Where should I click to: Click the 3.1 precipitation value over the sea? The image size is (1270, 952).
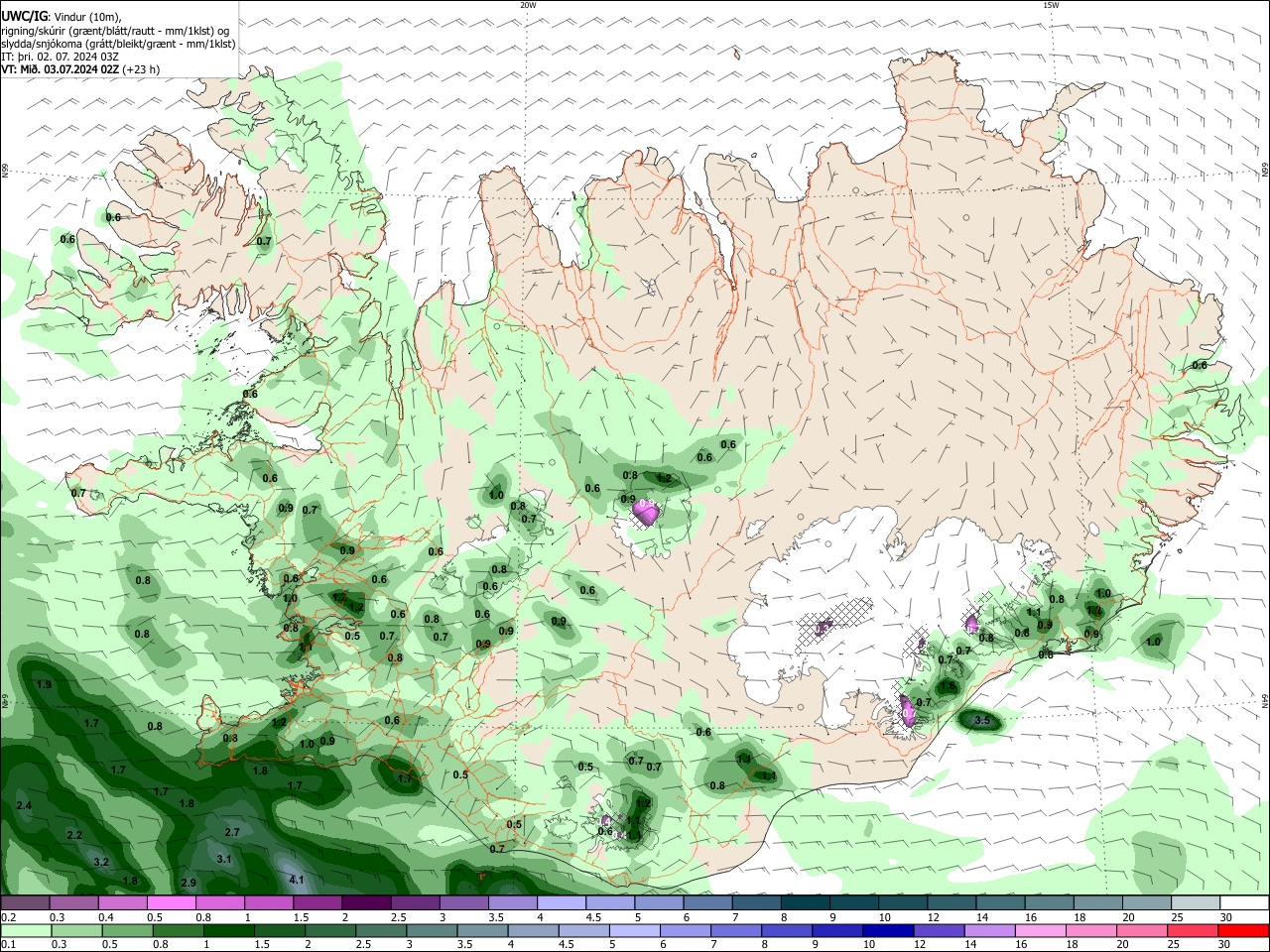click(223, 859)
